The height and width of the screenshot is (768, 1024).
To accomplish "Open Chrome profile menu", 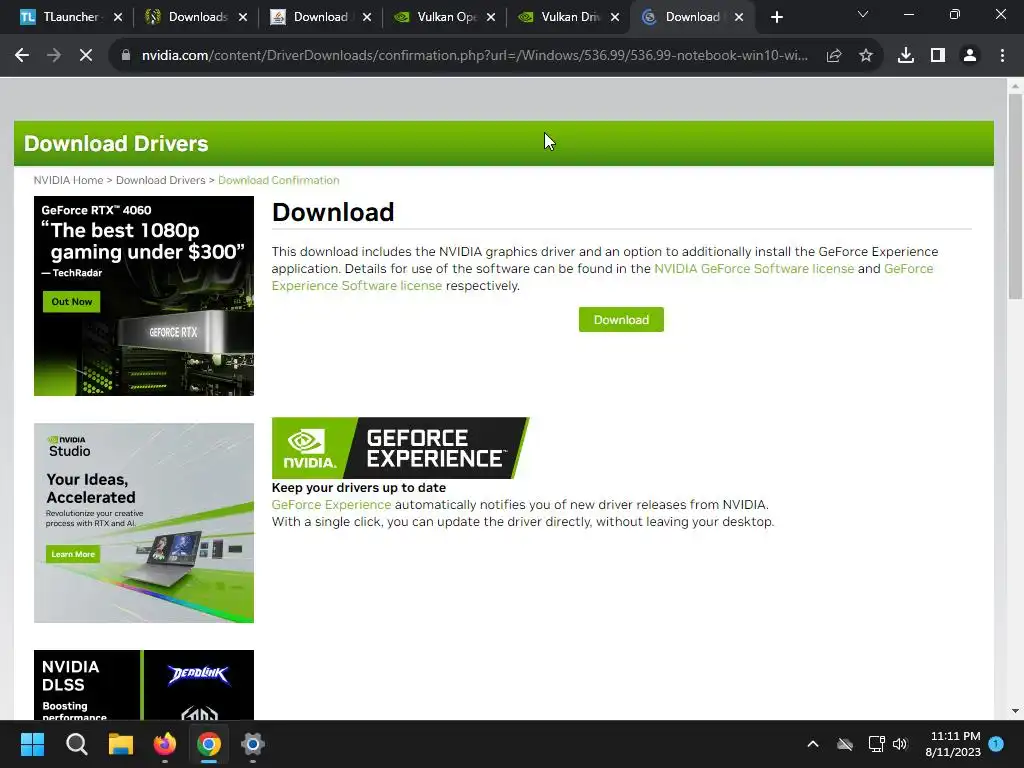I will [x=970, y=56].
